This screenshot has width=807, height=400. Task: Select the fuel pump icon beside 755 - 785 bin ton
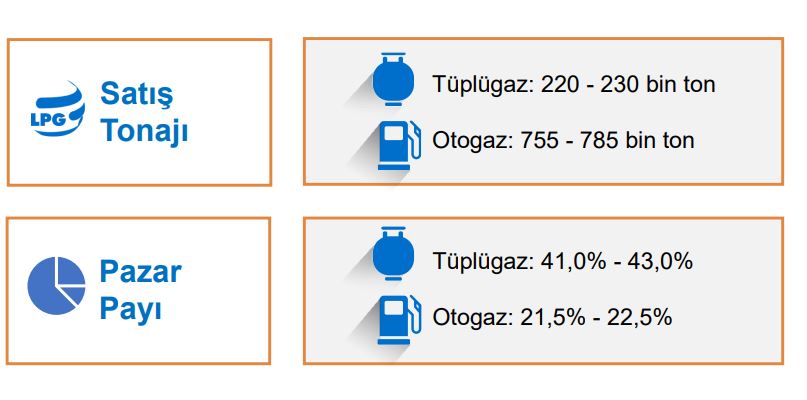click(x=399, y=145)
